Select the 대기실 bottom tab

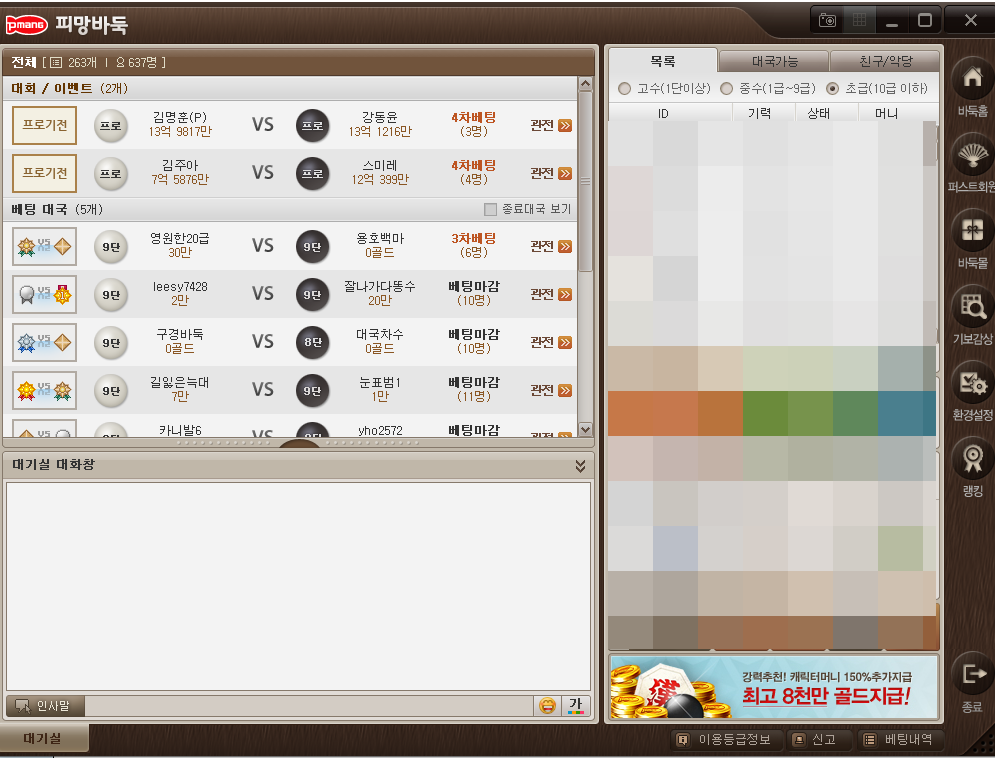pyautogui.click(x=43, y=738)
